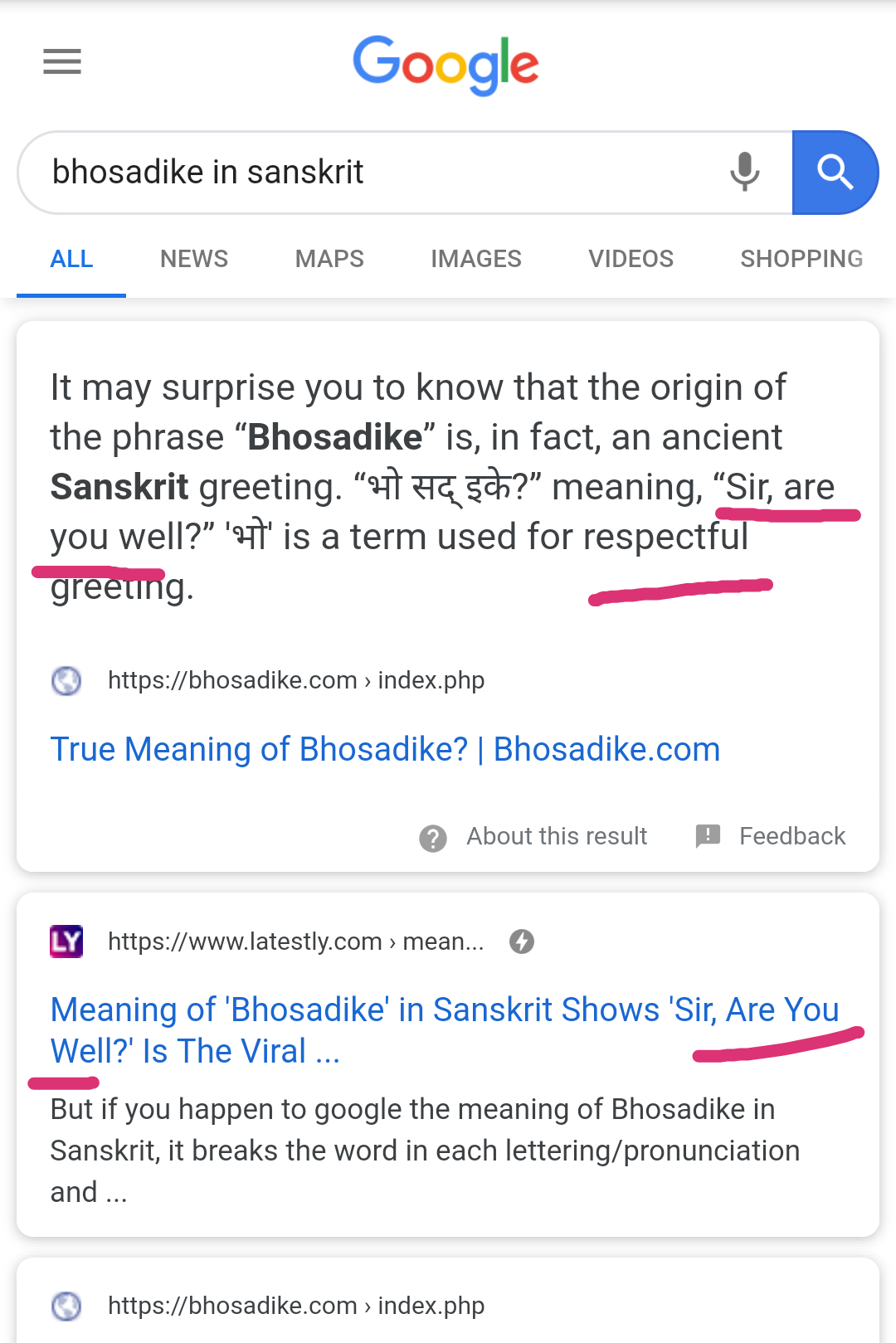Open the SHOPPING tab
896x1343 pixels.
[801, 259]
